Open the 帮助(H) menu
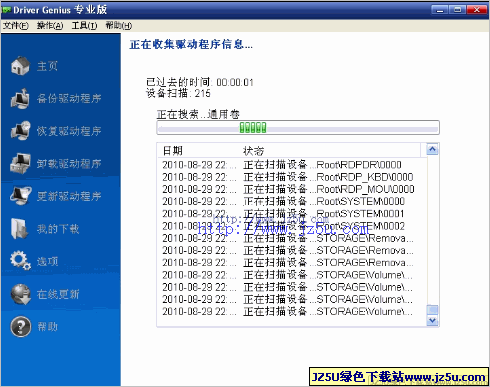Screen dimensions: 490x387 pos(119,26)
